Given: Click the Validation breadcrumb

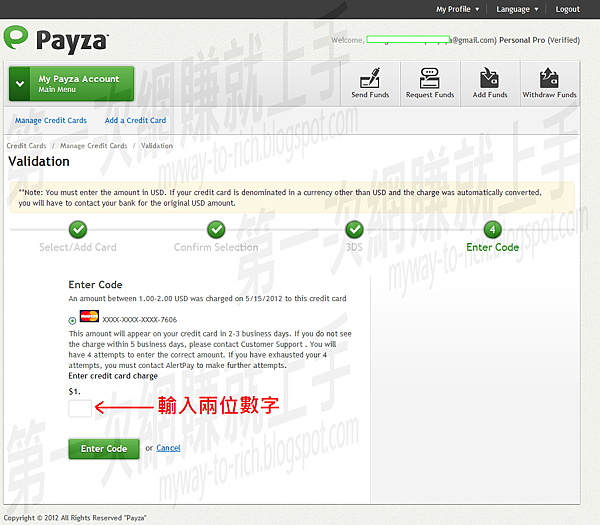Looking at the screenshot, I should tap(157, 146).
